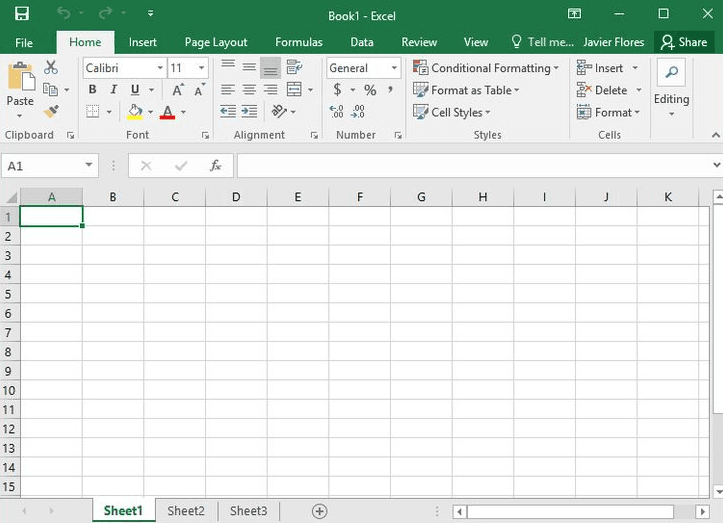Open Customize Quick Access Toolbar arrow
The height and width of the screenshot is (523, 723).
coord(150,13)
